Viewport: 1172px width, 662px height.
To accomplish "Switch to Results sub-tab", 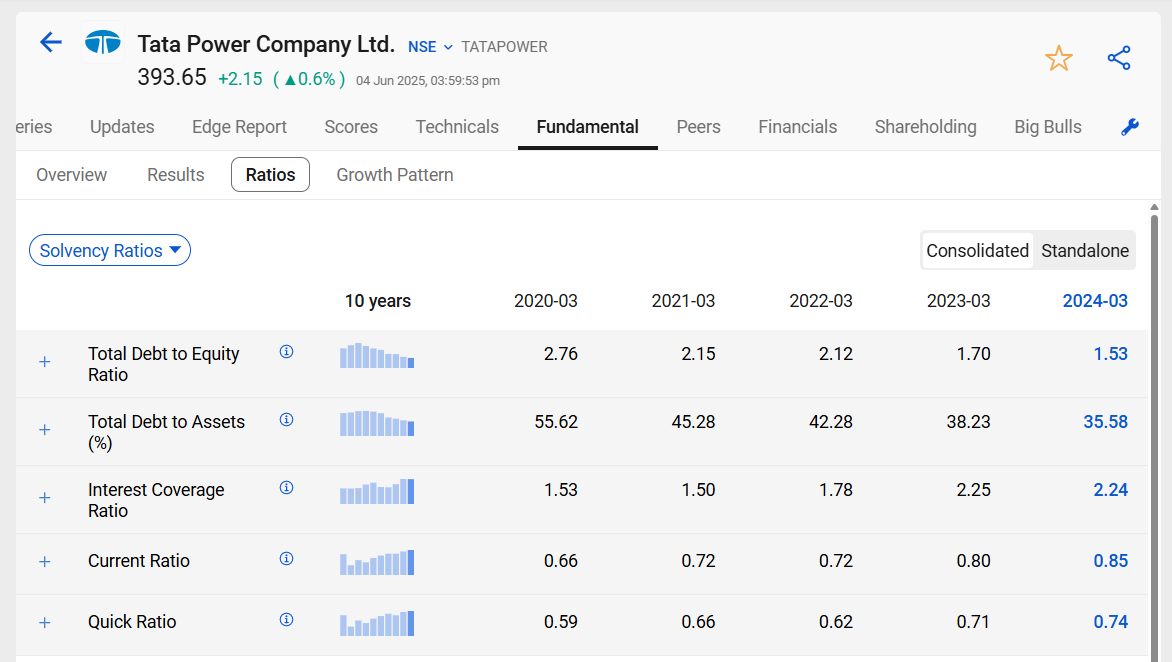I will pos(176,175).
